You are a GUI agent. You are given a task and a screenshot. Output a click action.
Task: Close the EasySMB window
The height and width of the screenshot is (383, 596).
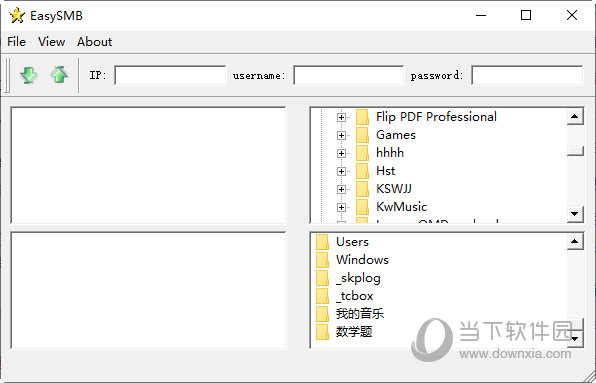[x=572, y=16]
